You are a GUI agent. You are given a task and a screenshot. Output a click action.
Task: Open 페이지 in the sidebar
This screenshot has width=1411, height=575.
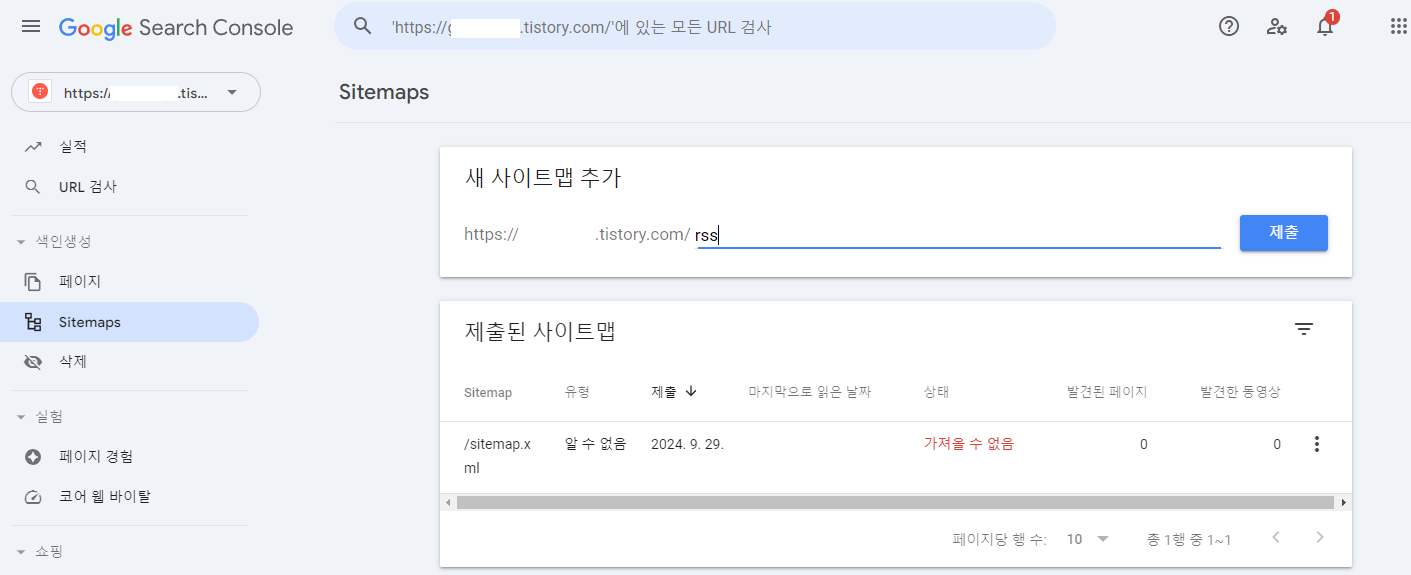[130, 282]
